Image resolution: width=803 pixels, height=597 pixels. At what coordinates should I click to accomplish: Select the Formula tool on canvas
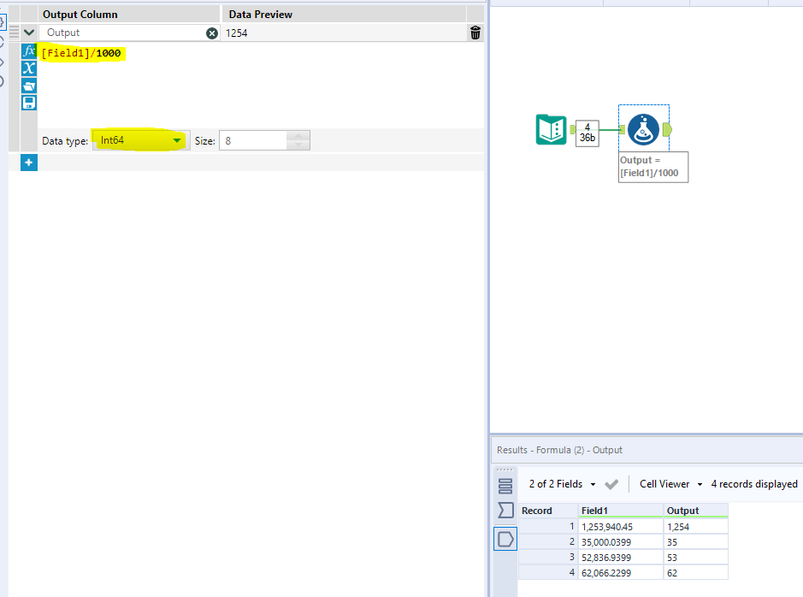(643, 129)
